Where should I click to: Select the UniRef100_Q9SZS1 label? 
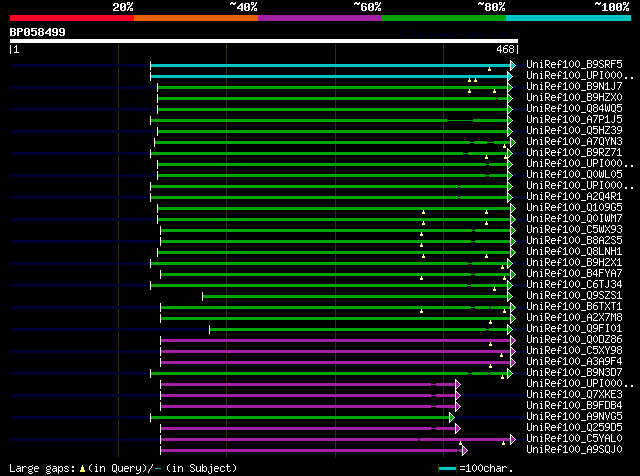(x=574, y=296)
